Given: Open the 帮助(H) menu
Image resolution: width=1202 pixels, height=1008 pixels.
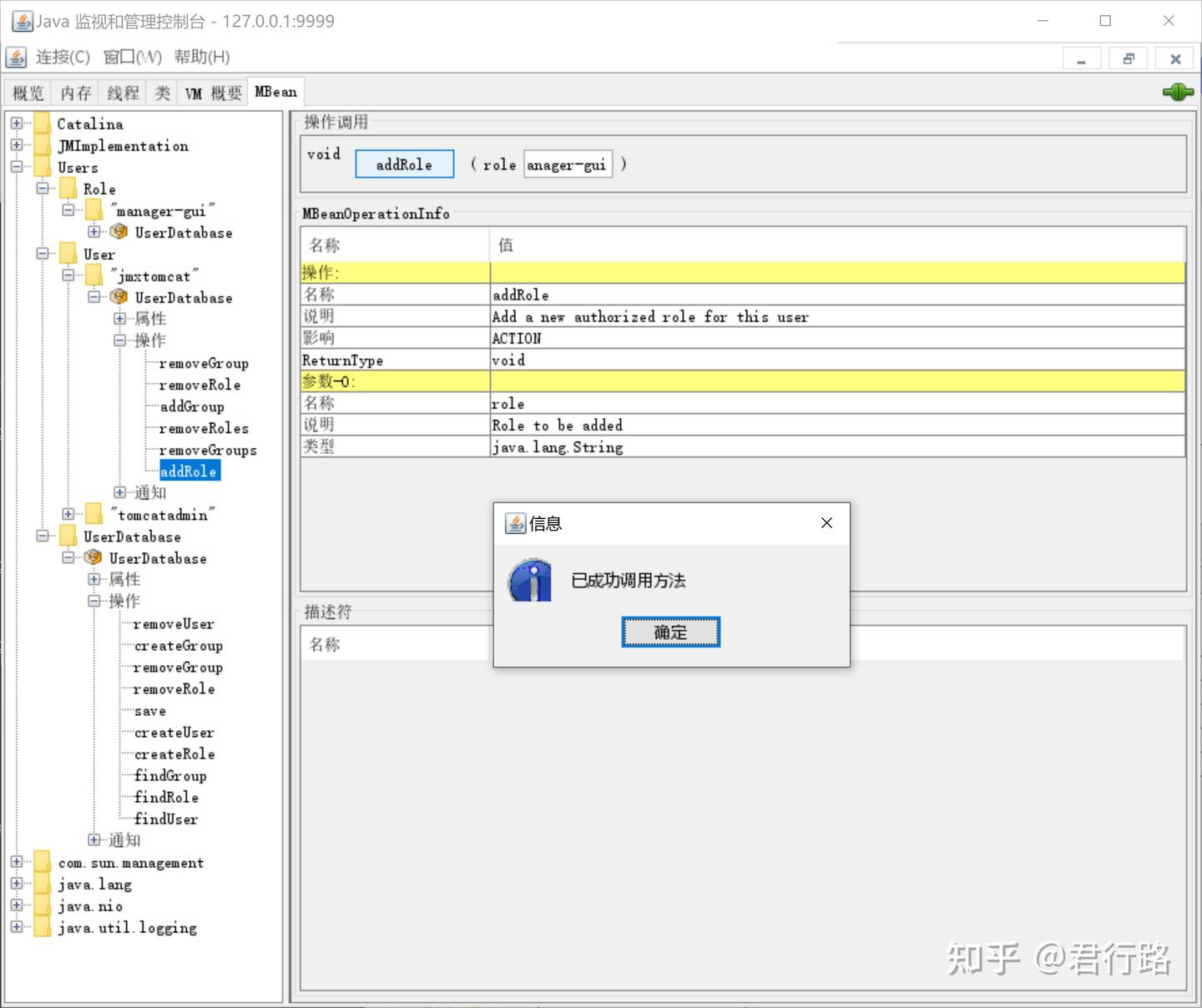Looking at the screenshot, I should tap(200, 57).
